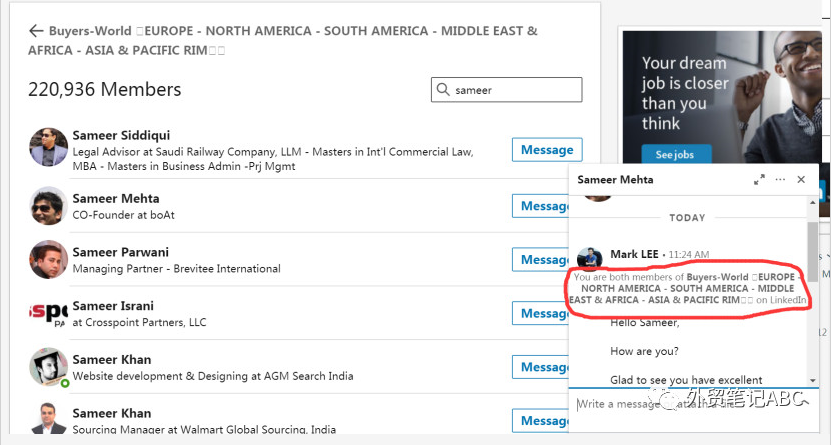
Task: Message Sameer Siddiqui
Action: 547,149
